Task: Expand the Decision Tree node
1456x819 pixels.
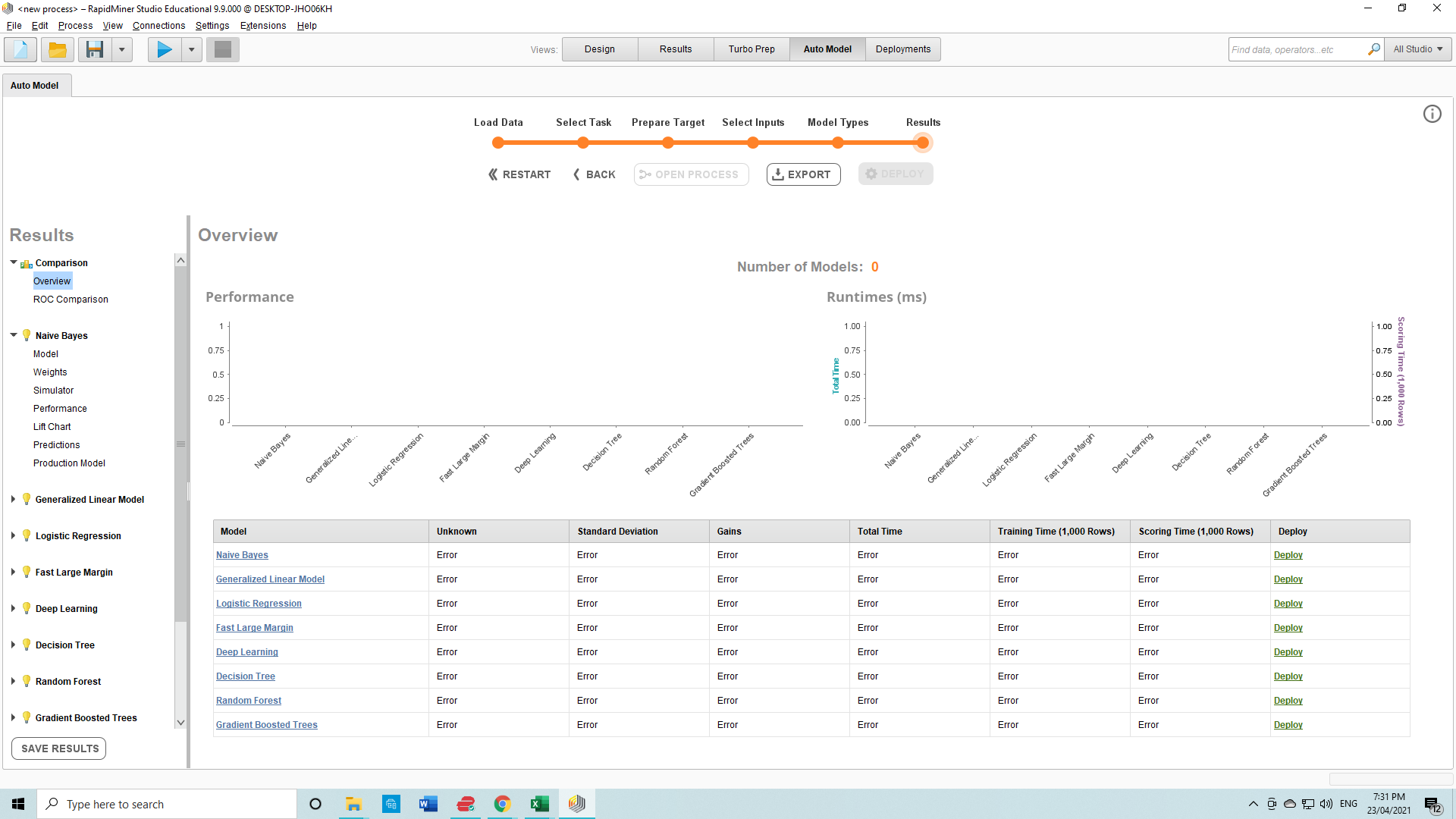Action: tap(14, 645)
